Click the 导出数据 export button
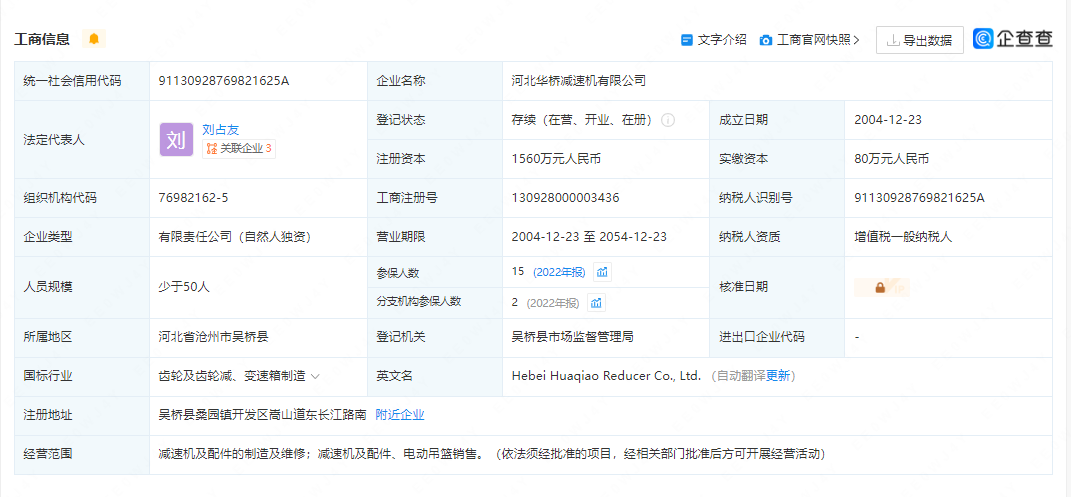The width and height of the screenshot is (1071, 497). (919, 40)
